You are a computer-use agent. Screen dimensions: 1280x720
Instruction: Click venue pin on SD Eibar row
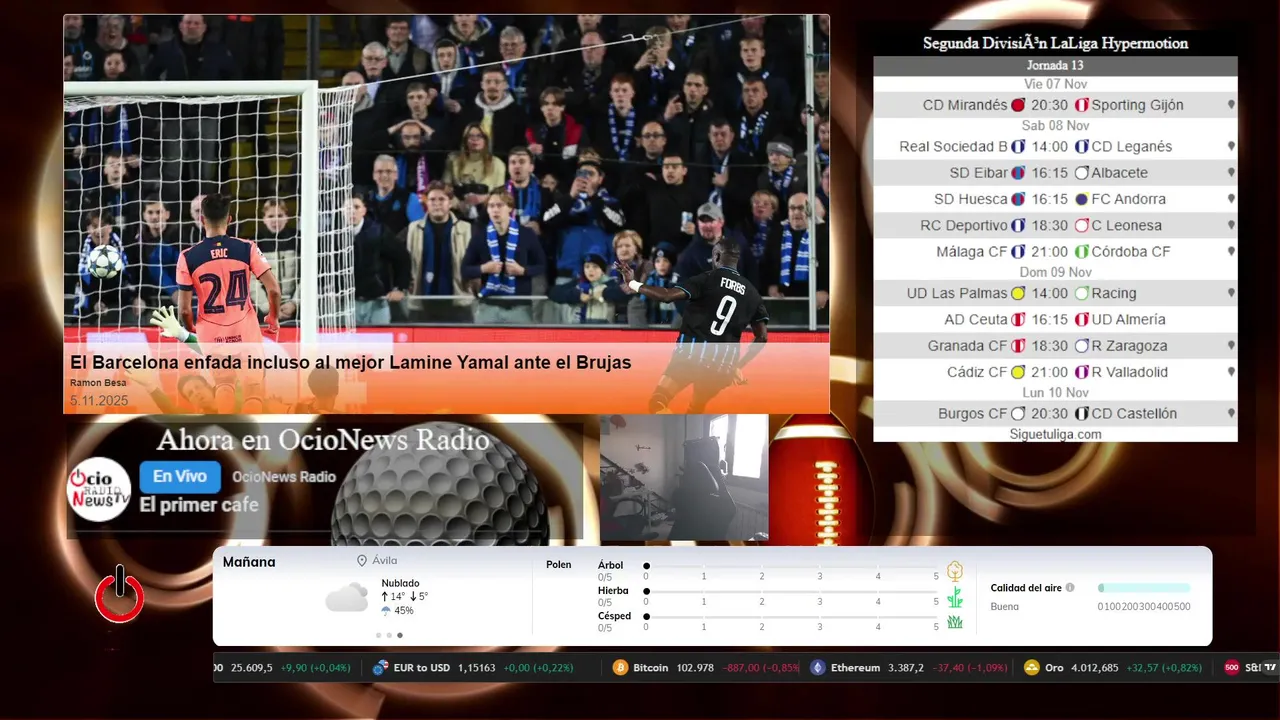coord(1231,173)
